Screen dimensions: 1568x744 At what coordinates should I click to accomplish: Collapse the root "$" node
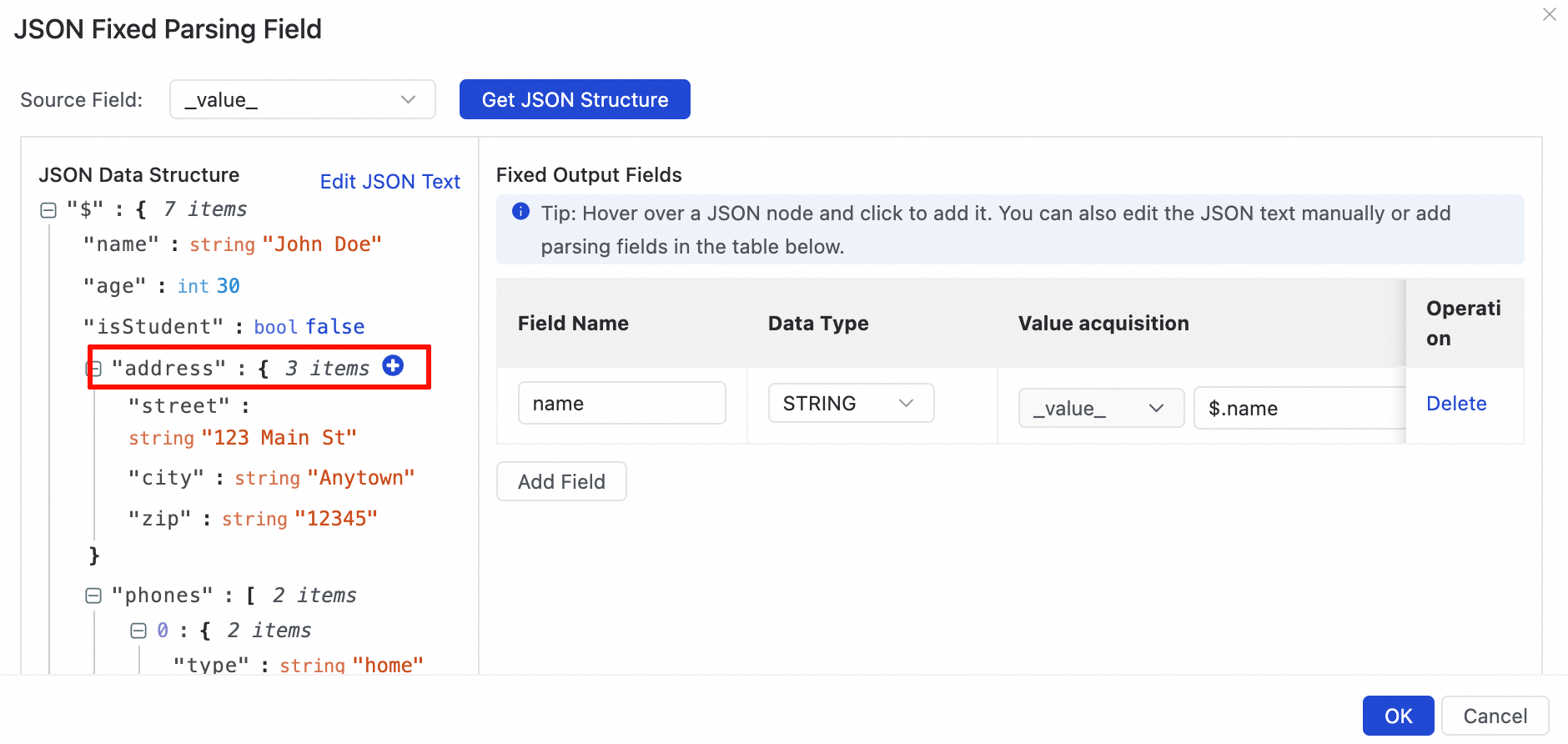(48, 210)
